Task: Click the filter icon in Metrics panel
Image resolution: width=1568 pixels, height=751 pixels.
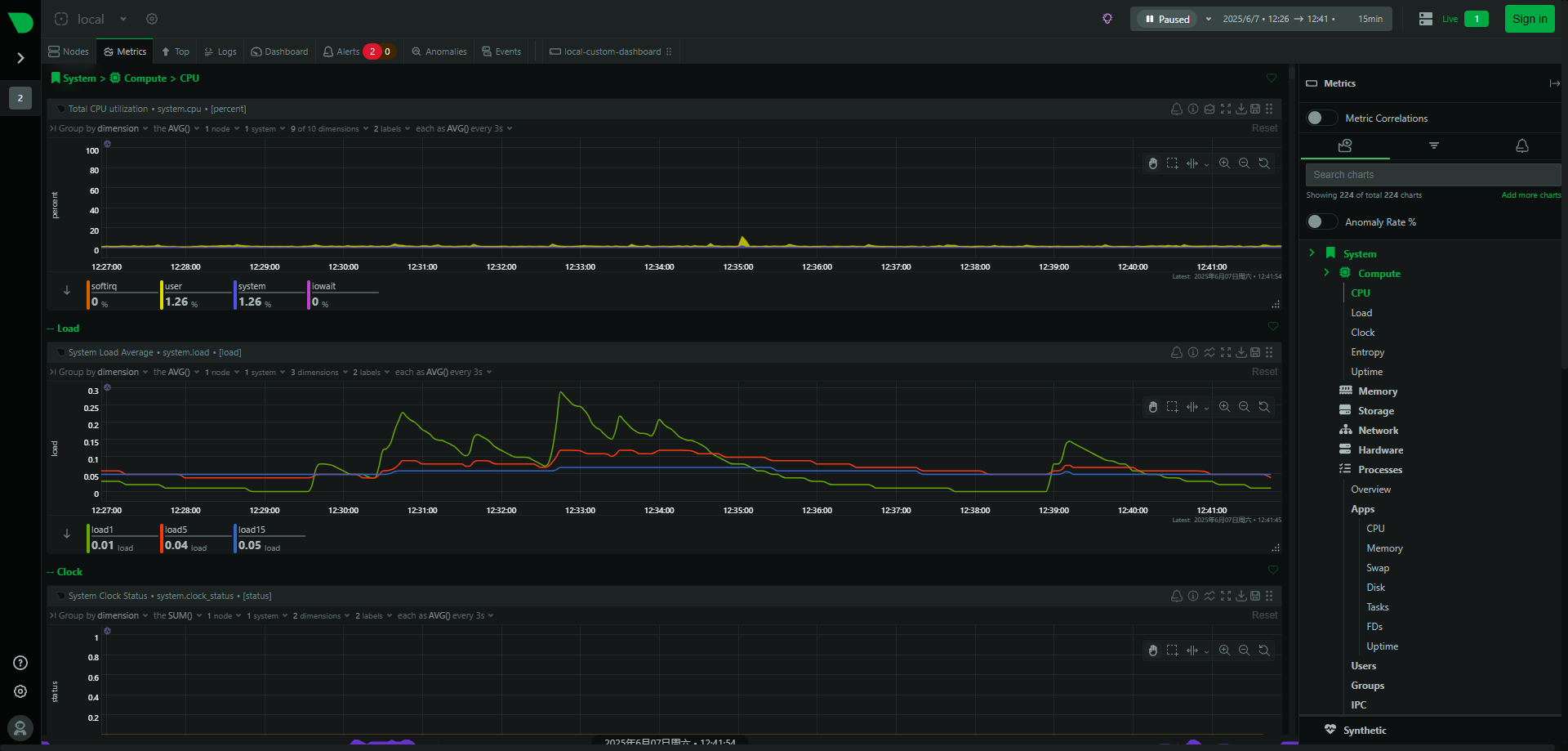Action: [1433, 145]
